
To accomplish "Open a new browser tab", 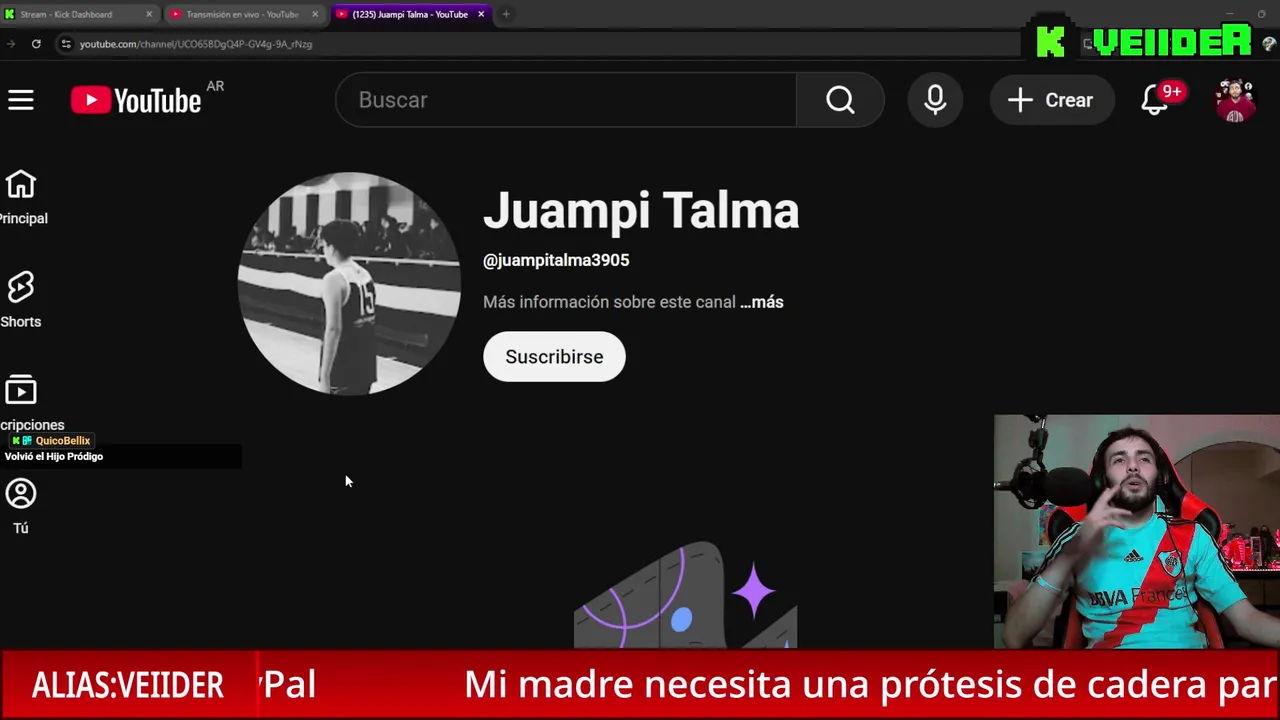I will pyautogui.click(x=506, y=14).
